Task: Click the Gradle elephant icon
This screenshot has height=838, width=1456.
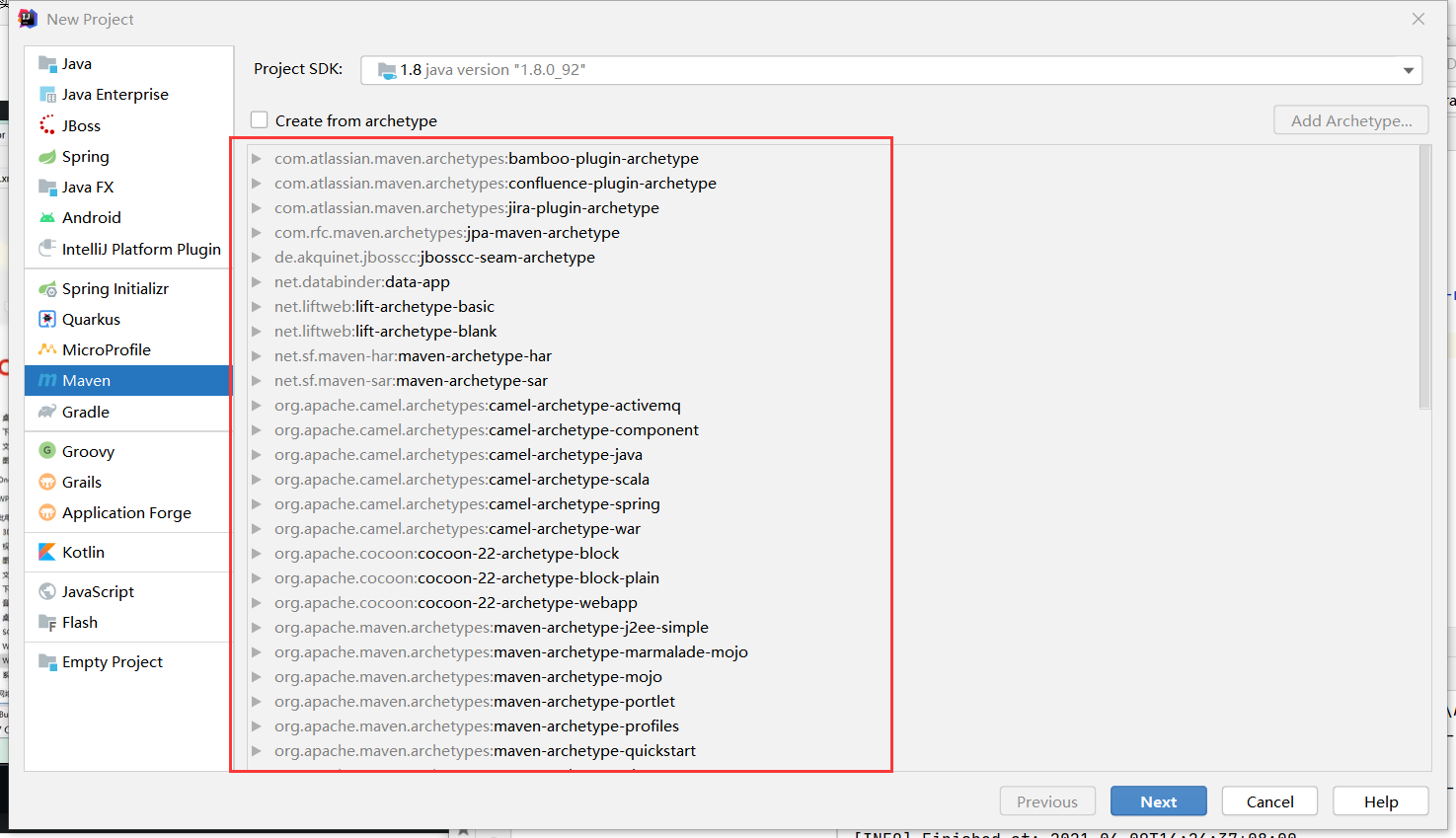Action: click(x=47, y=412)
